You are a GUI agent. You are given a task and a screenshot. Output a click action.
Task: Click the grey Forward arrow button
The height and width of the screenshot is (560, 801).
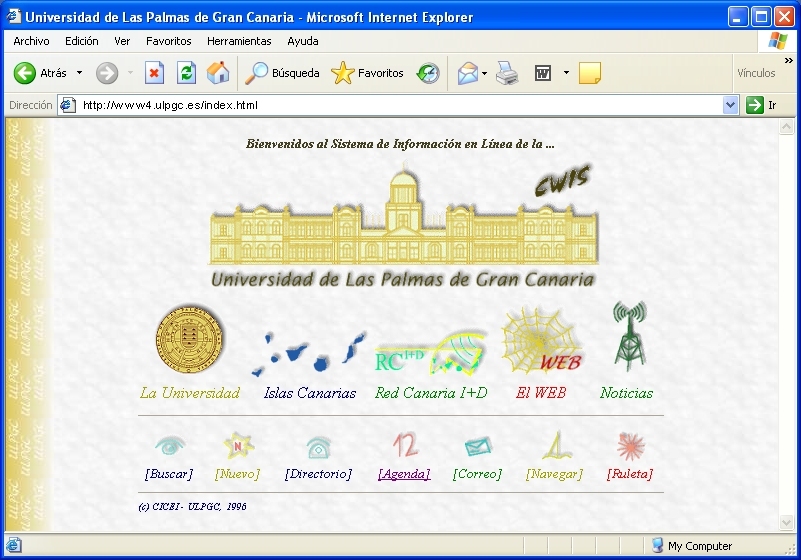[x=107, y=73]
